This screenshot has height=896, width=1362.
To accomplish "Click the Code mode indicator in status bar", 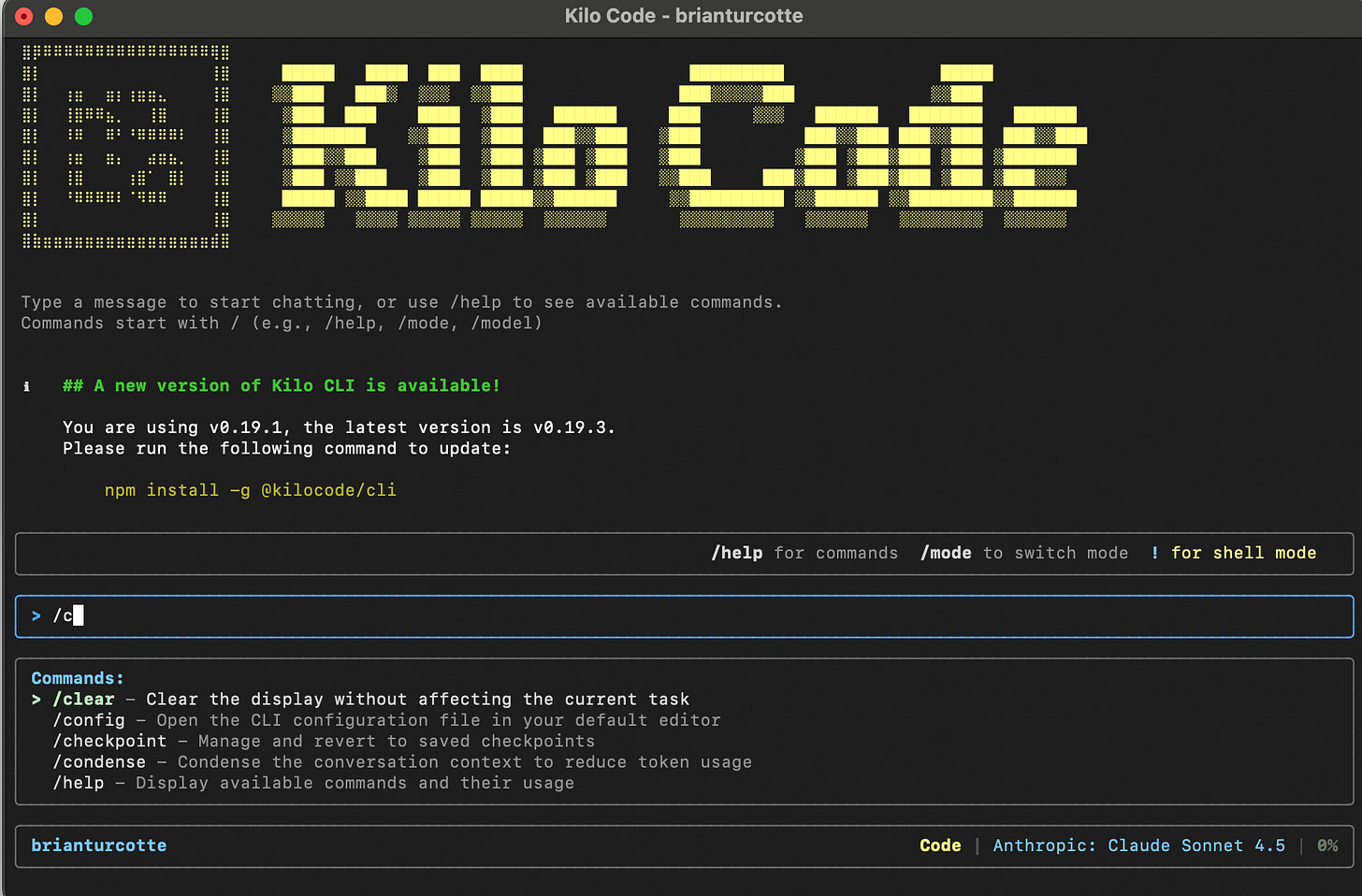I will pos(940,845).
